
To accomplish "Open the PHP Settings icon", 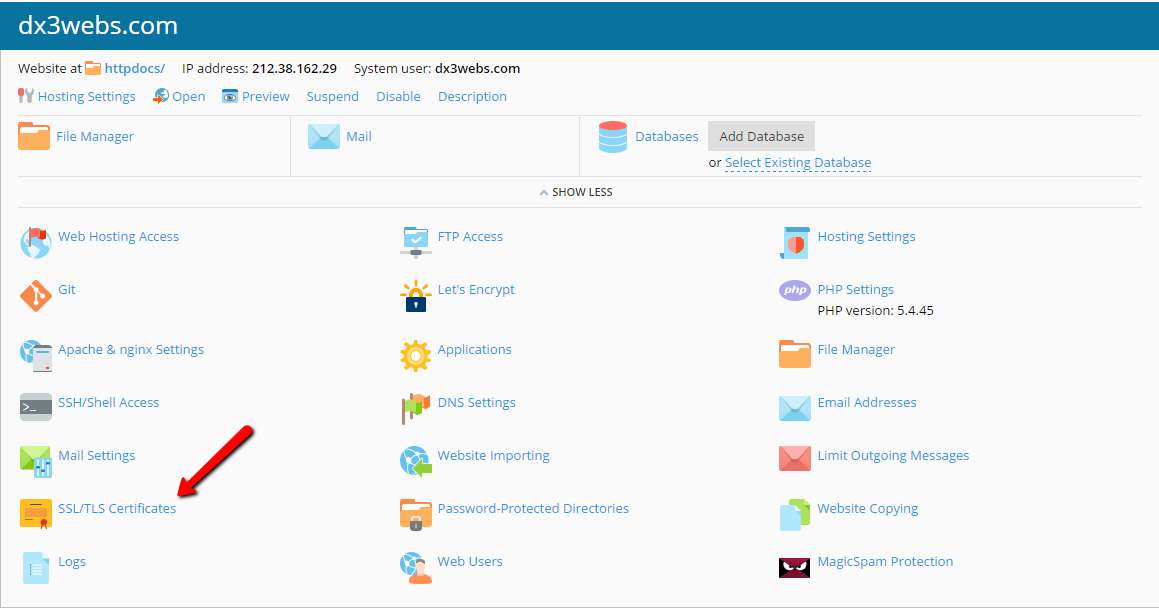I will [x=795, y=290].
